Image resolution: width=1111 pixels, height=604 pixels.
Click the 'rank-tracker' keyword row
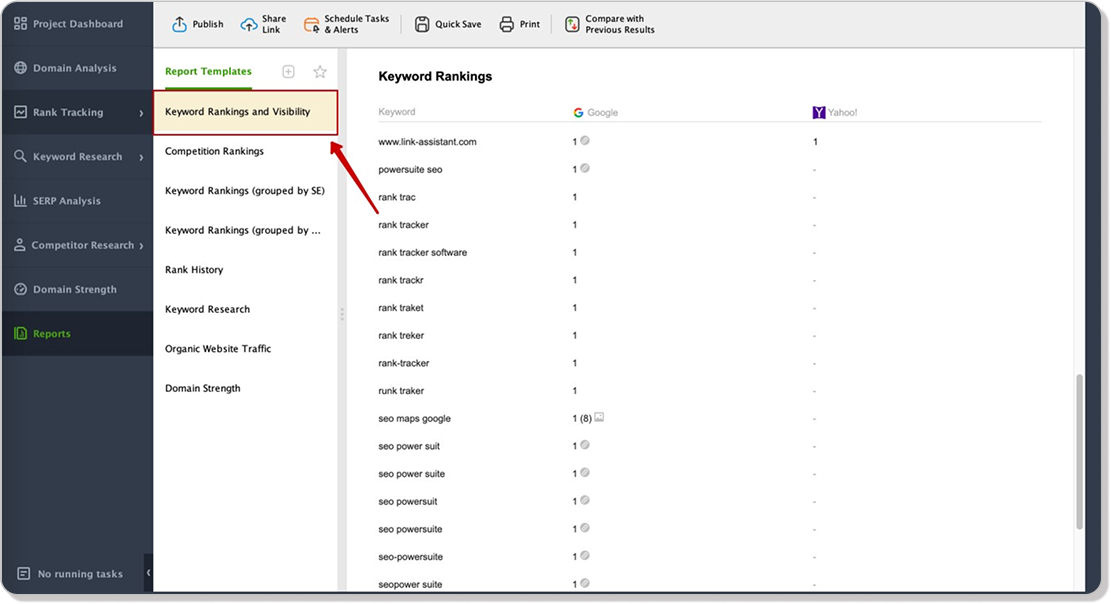(709, 363)
